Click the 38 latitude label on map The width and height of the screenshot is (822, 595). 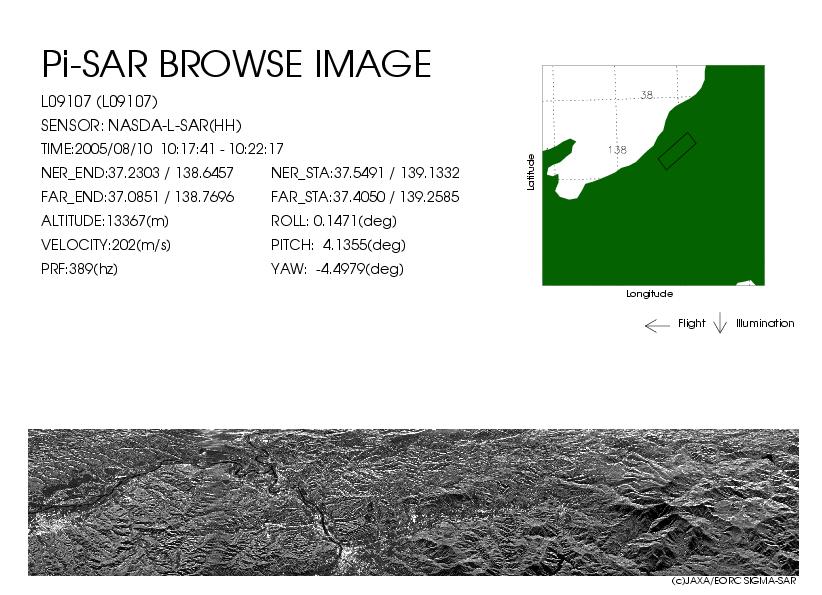(x=647, y=95)
